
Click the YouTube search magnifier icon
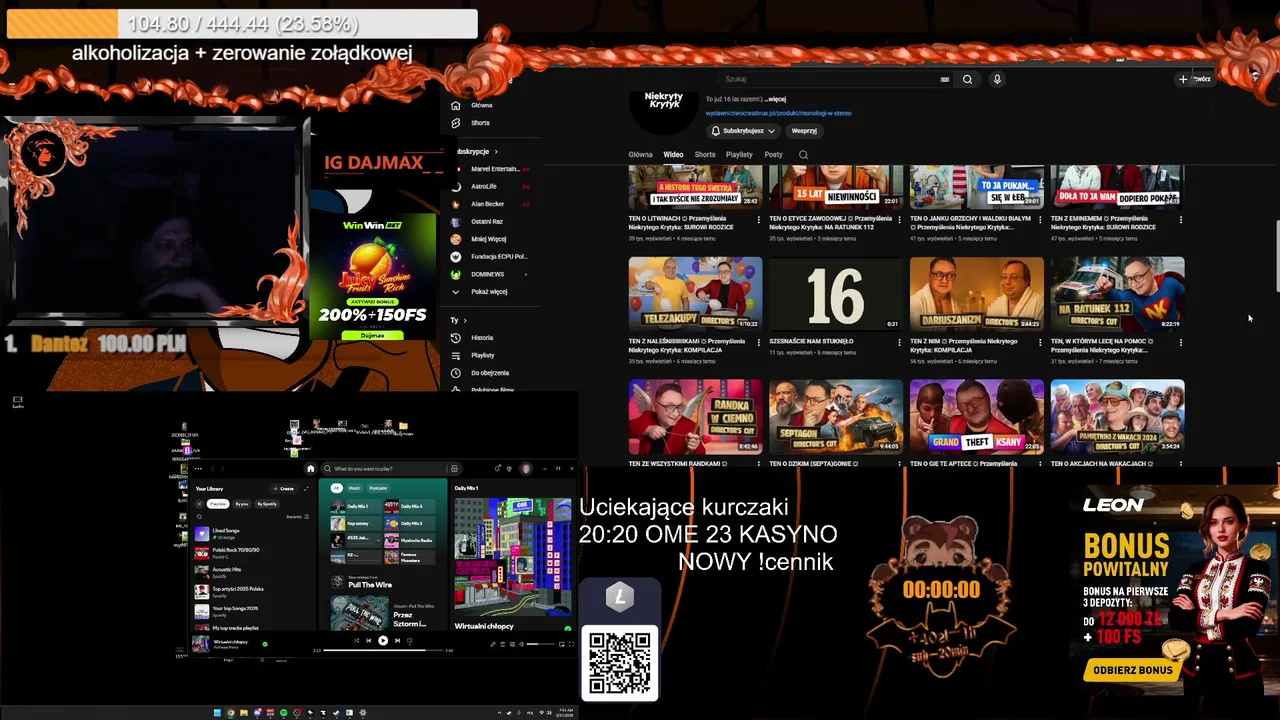[x=967, y=79]
